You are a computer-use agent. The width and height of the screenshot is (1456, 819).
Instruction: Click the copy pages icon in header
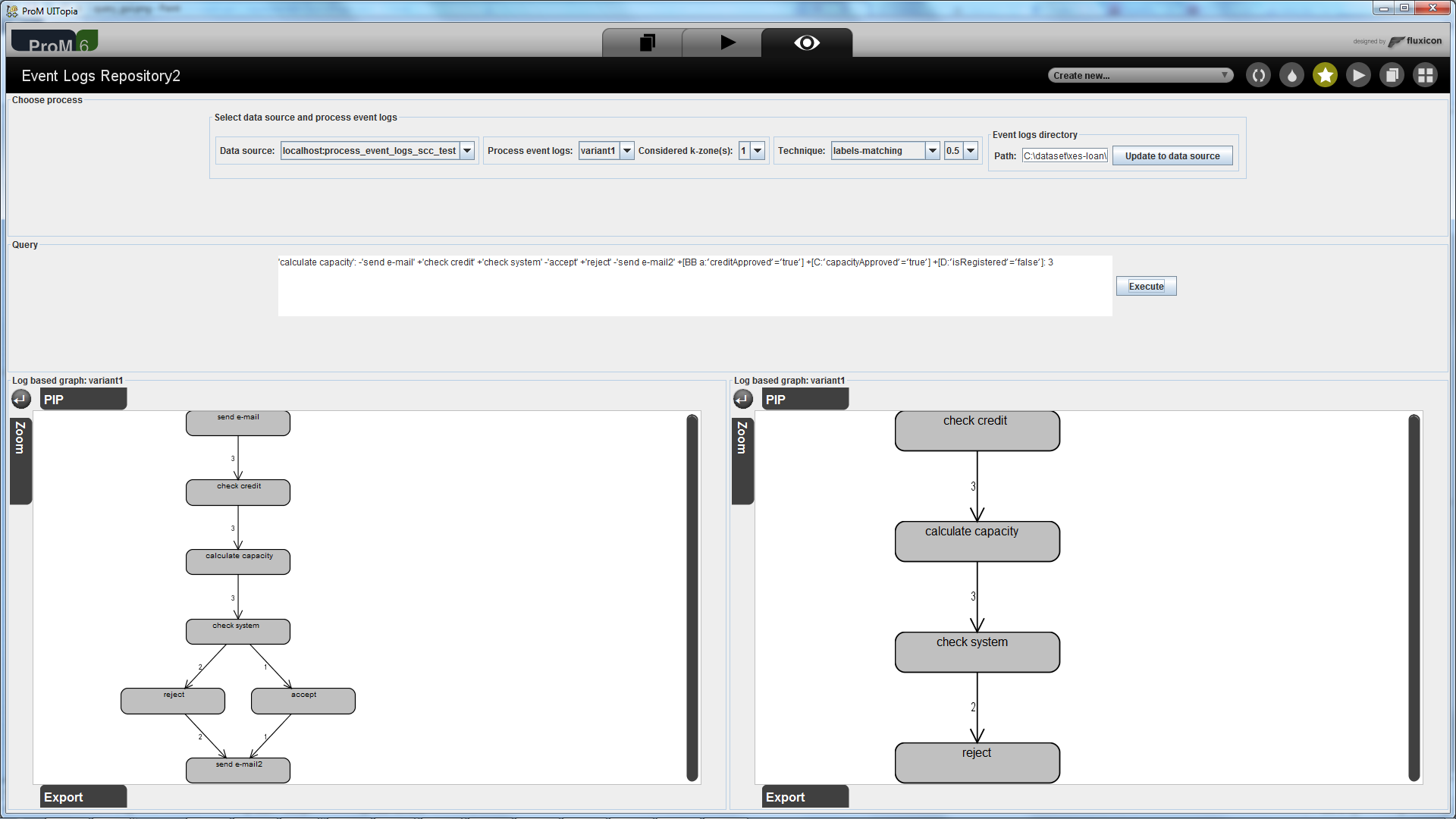click(1392, 75)
